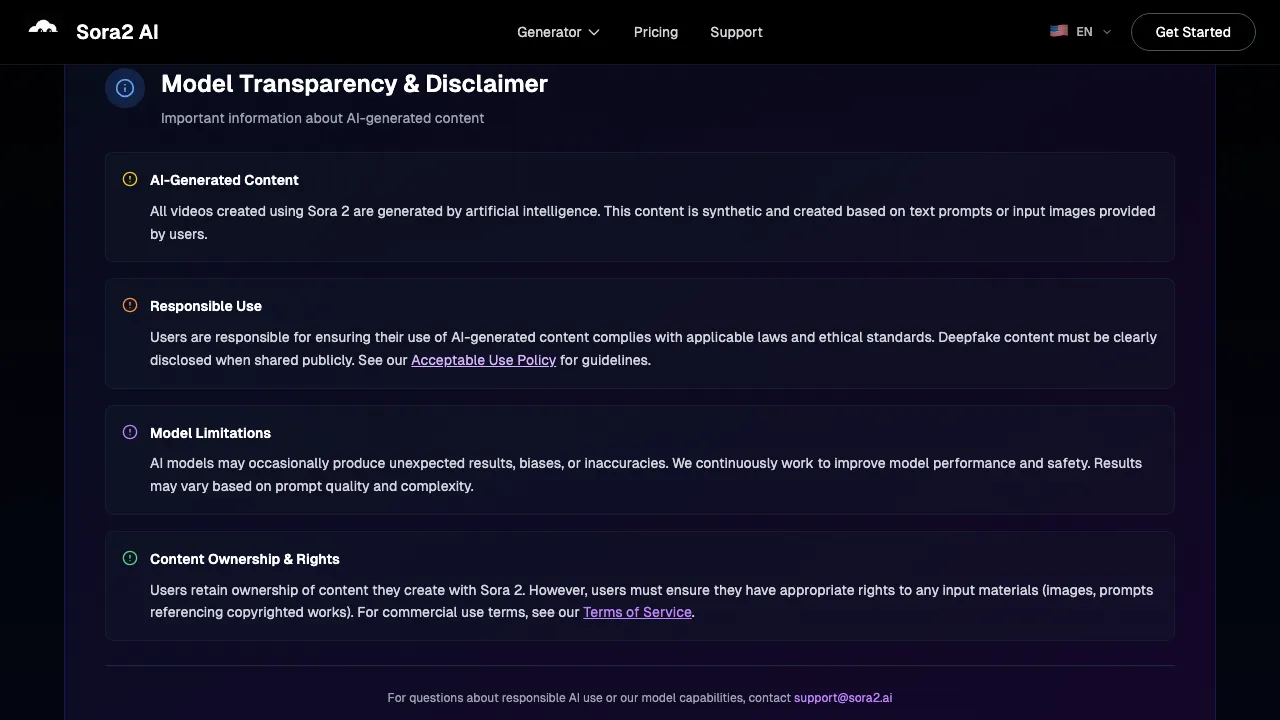Click the support@sora2.ai email link
Screen dimensions: 1280x720
click(x=843, y=698)
